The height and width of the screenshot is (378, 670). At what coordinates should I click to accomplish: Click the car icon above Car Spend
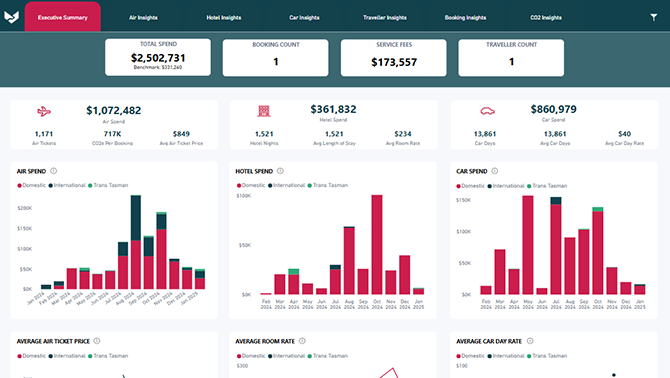tap(487, 111)
